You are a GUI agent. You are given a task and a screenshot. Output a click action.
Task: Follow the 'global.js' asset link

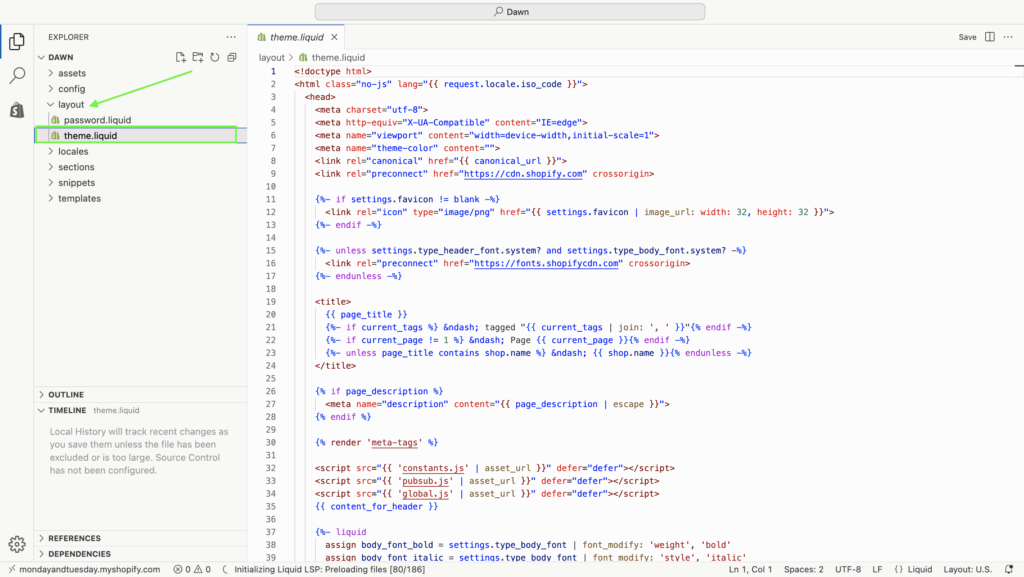(425, 493)
